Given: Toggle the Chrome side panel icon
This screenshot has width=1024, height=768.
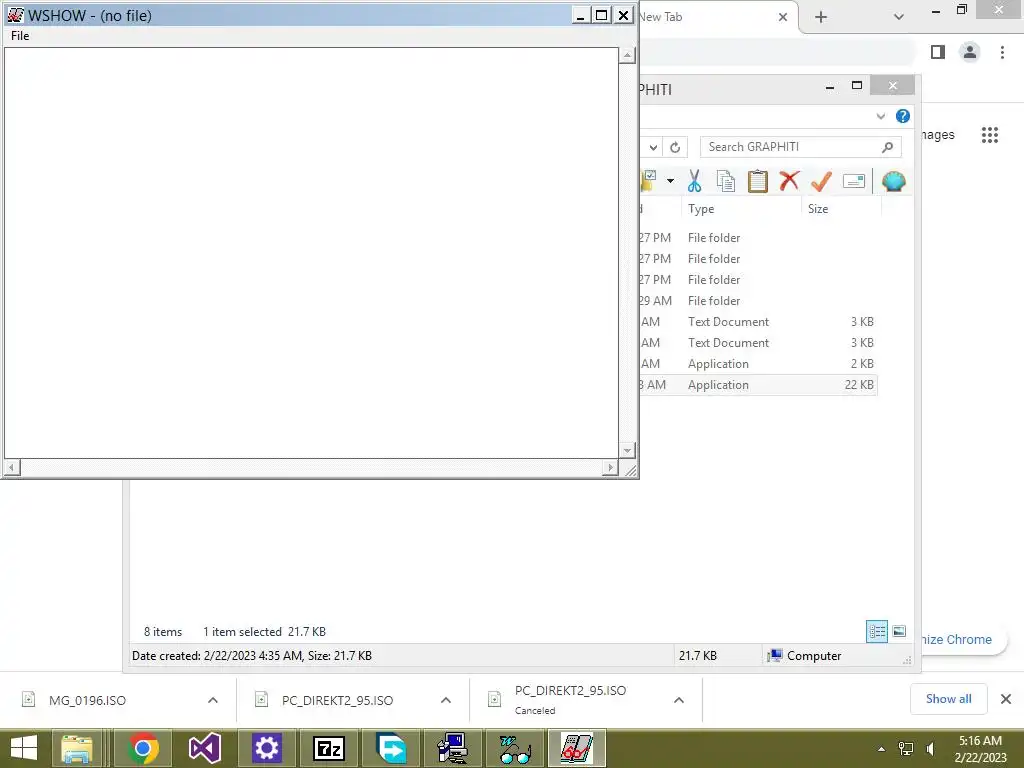Looking at the screenshot, I should [x=938, y=52].
